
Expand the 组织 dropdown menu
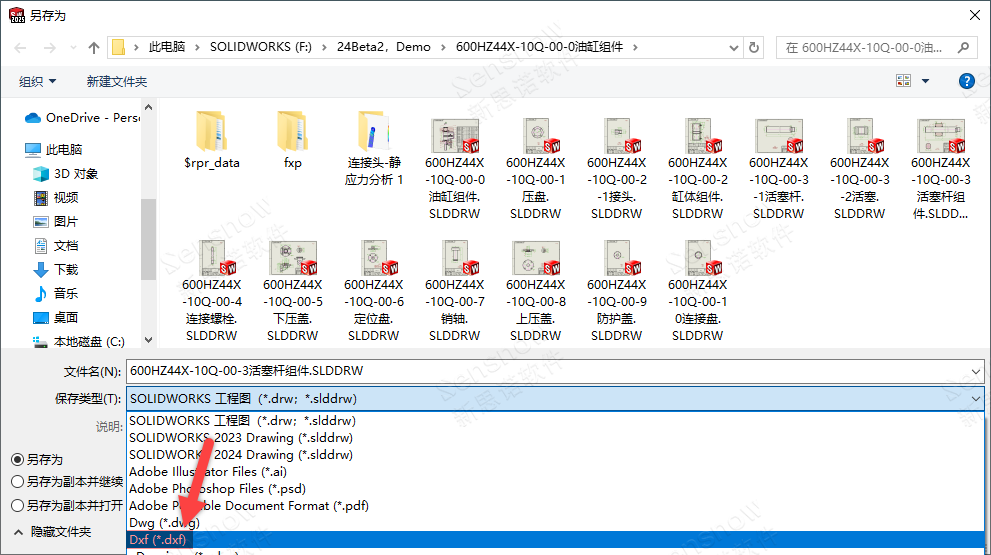pyautogui.click(x=38, y=81)
